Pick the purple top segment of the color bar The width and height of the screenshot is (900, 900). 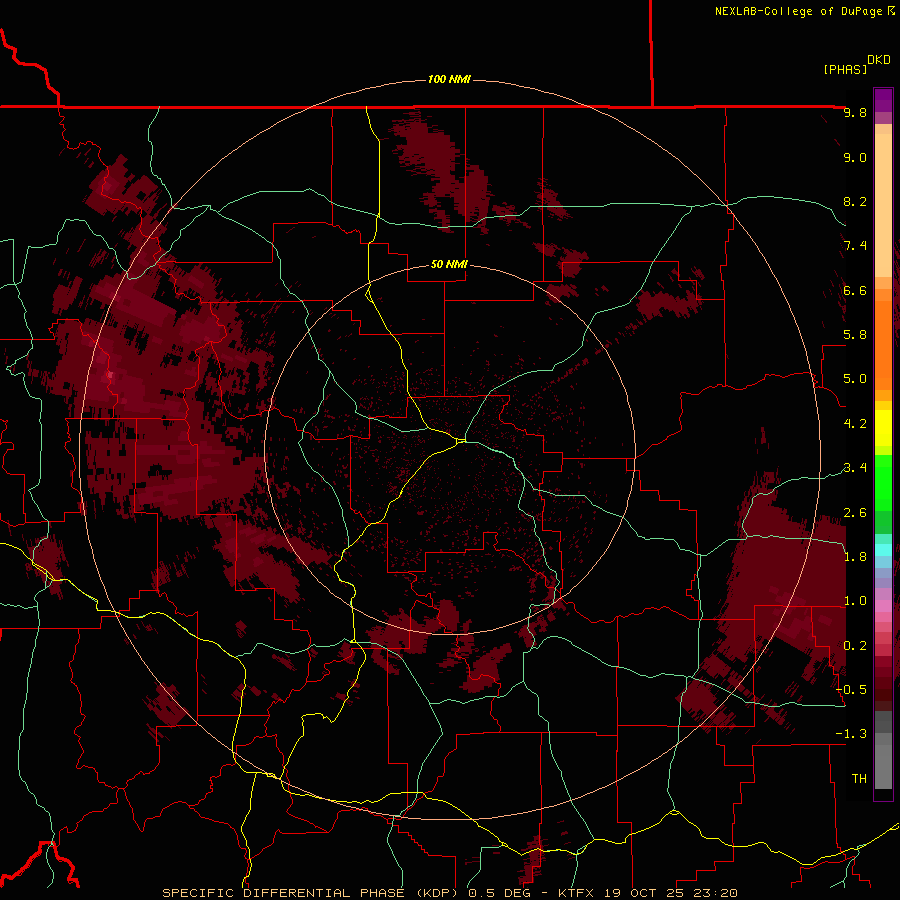click(883, 100)
